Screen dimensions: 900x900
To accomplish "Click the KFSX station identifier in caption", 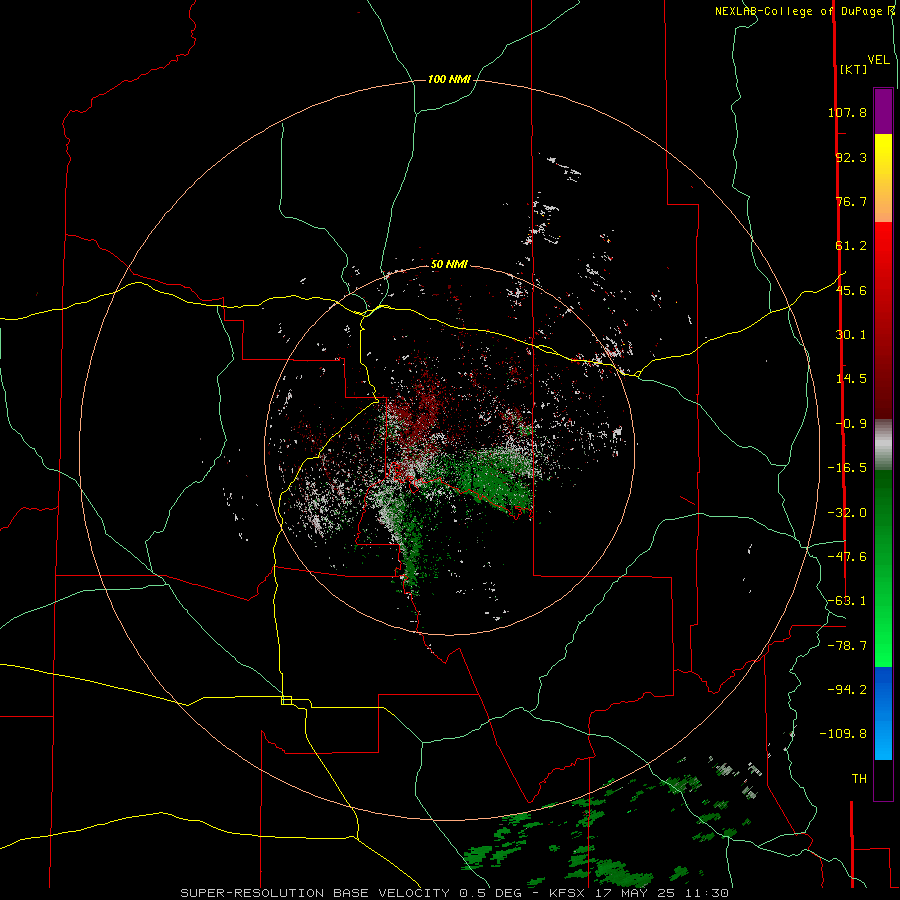I will 568,893.
